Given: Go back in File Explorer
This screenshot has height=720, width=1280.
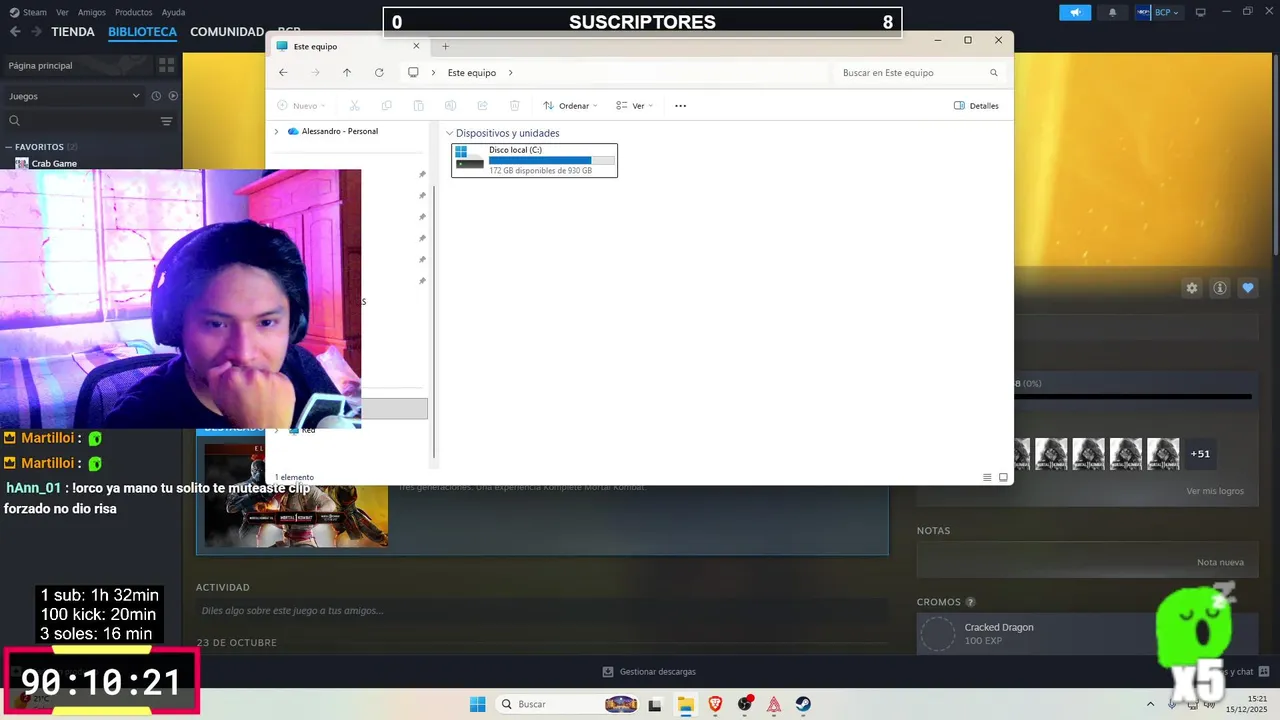Looking at the screenshot, I should tap(283, 73).
